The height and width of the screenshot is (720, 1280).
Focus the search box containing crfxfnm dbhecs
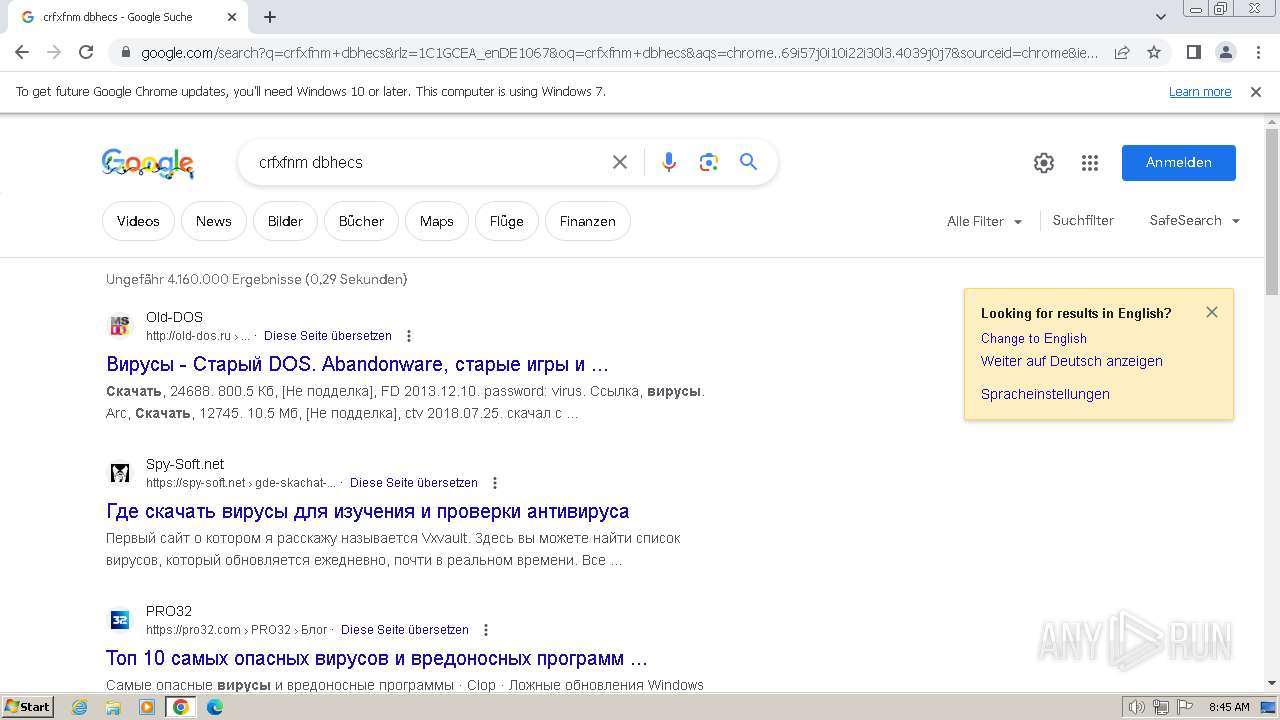coord(425,162)
